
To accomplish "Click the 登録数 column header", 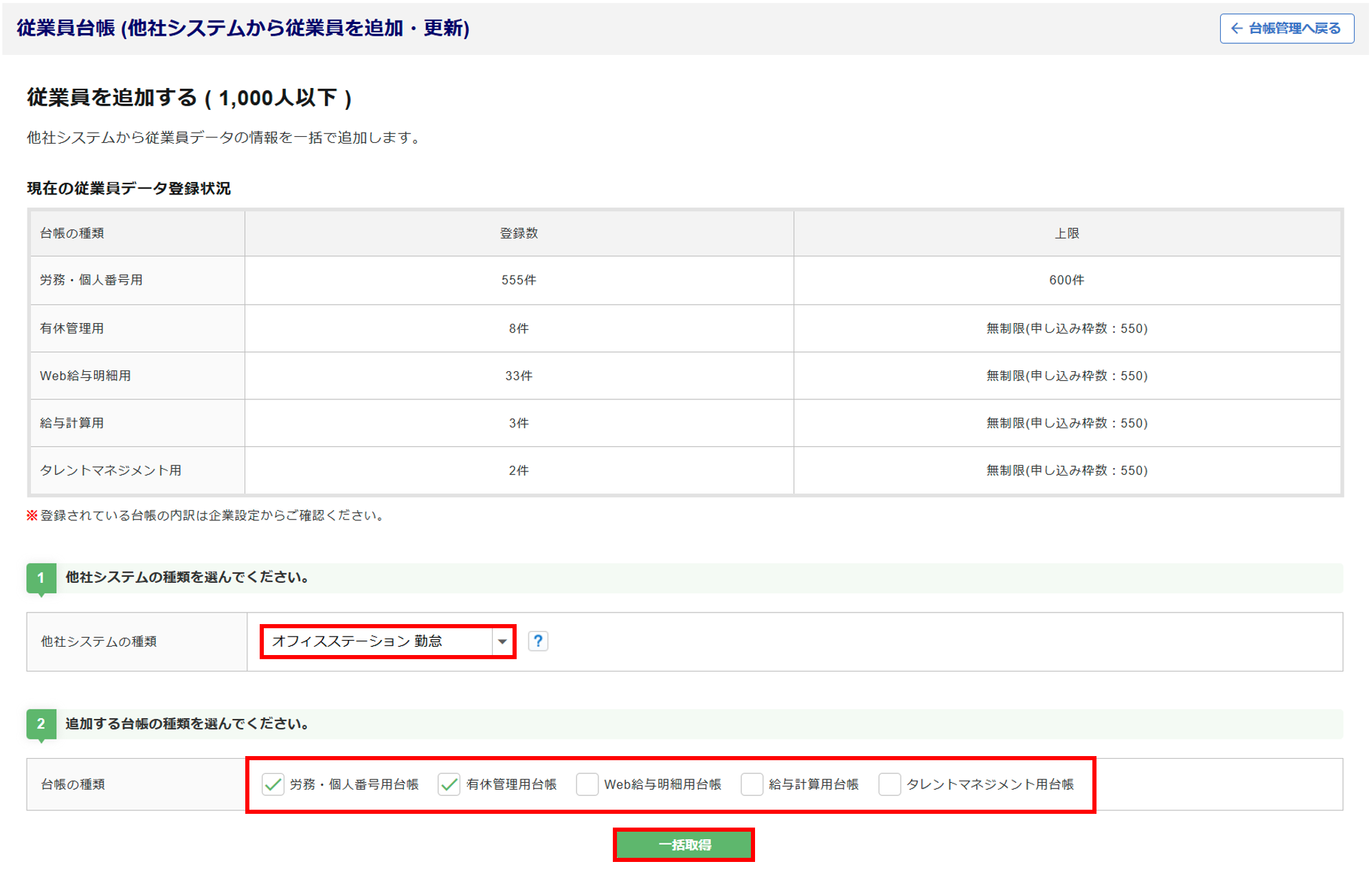I will [x=519, y=234].
